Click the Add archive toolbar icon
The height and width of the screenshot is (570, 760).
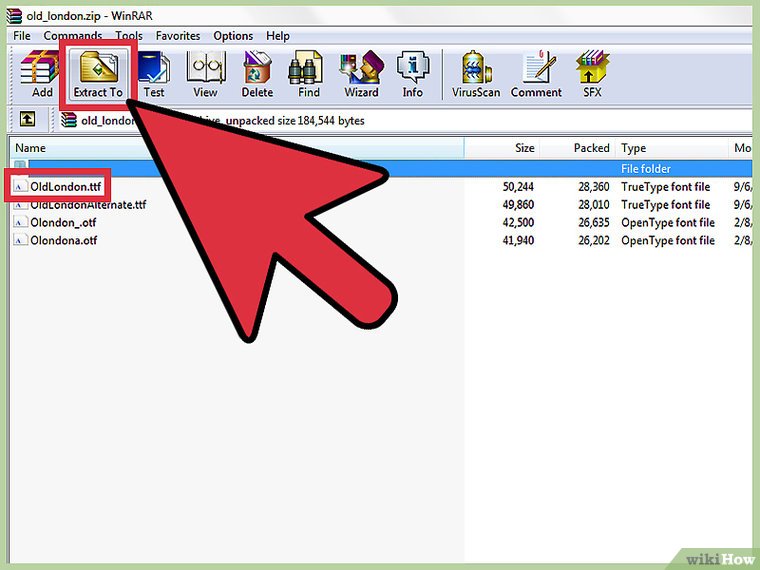[42, 73]
